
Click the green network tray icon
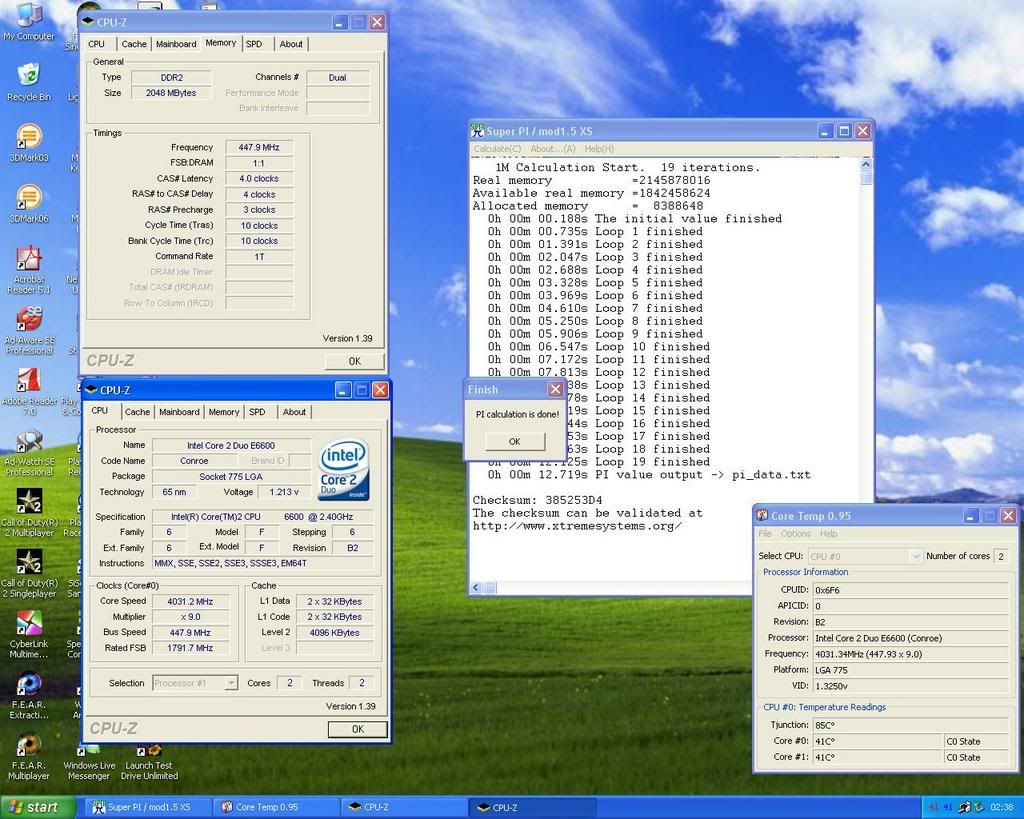(x=979, y=807)
